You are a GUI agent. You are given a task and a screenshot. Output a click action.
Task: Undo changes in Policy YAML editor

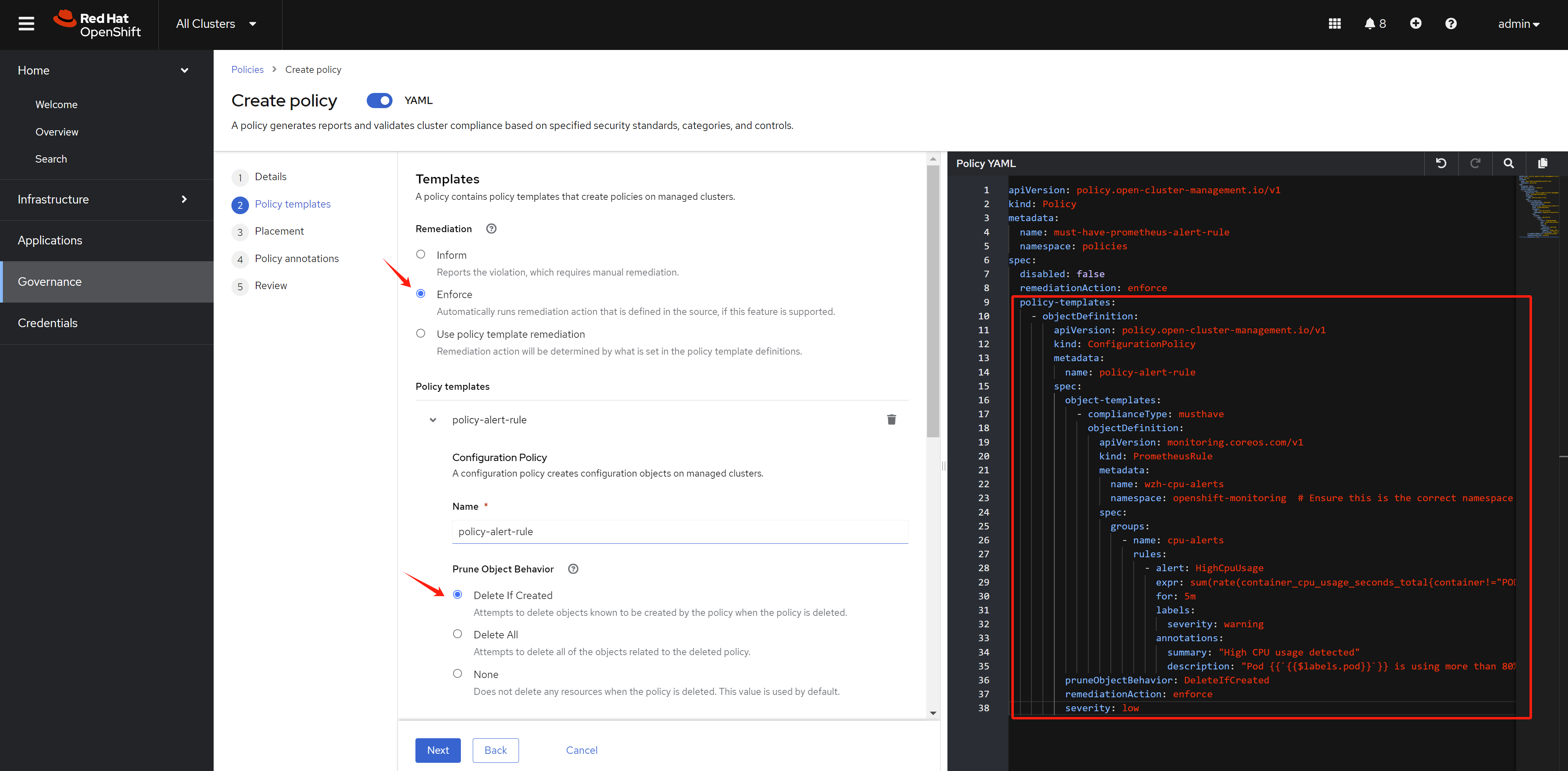click(1441, 163)
